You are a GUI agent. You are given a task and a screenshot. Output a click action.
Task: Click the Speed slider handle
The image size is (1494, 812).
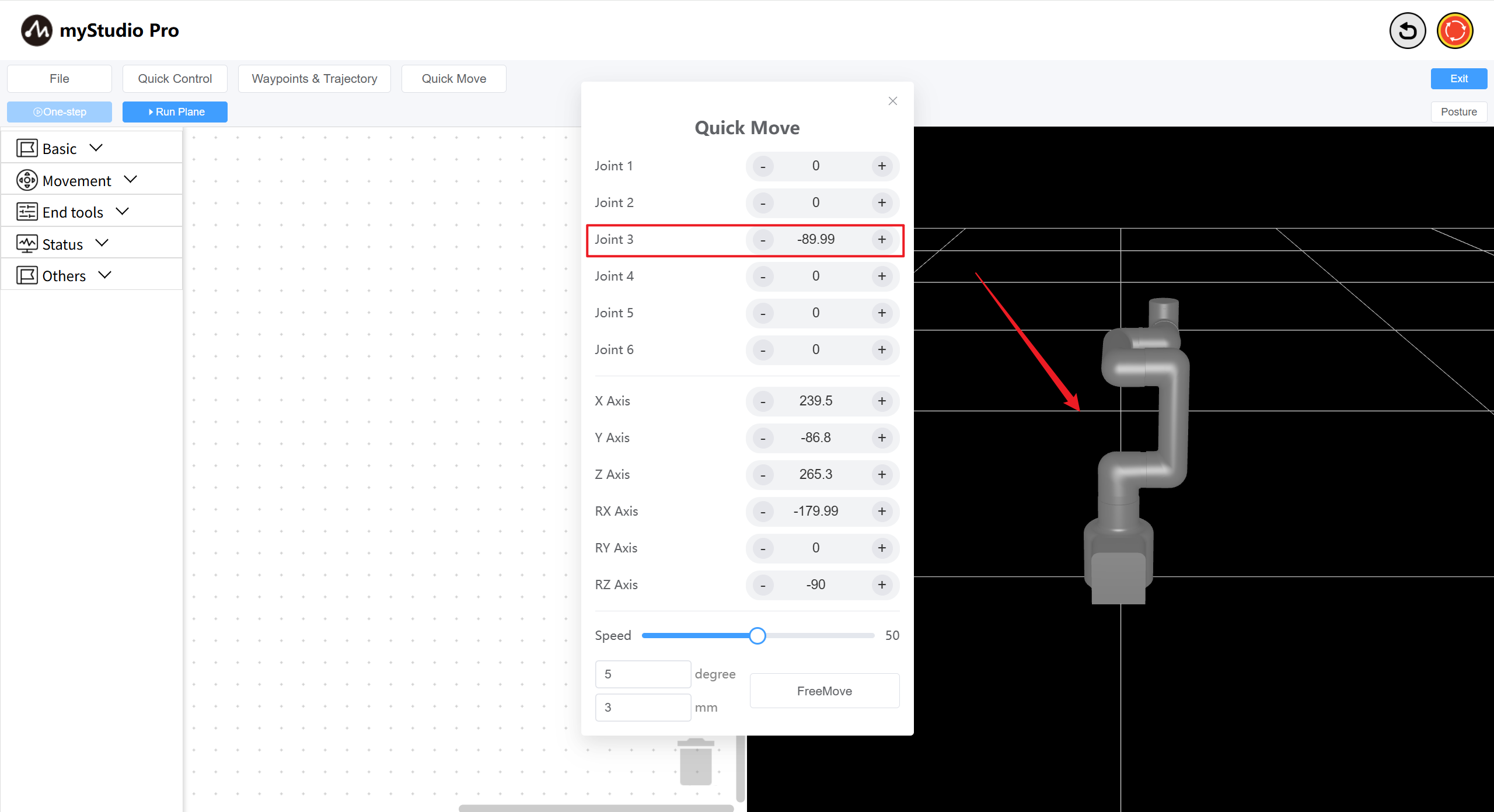757,636
